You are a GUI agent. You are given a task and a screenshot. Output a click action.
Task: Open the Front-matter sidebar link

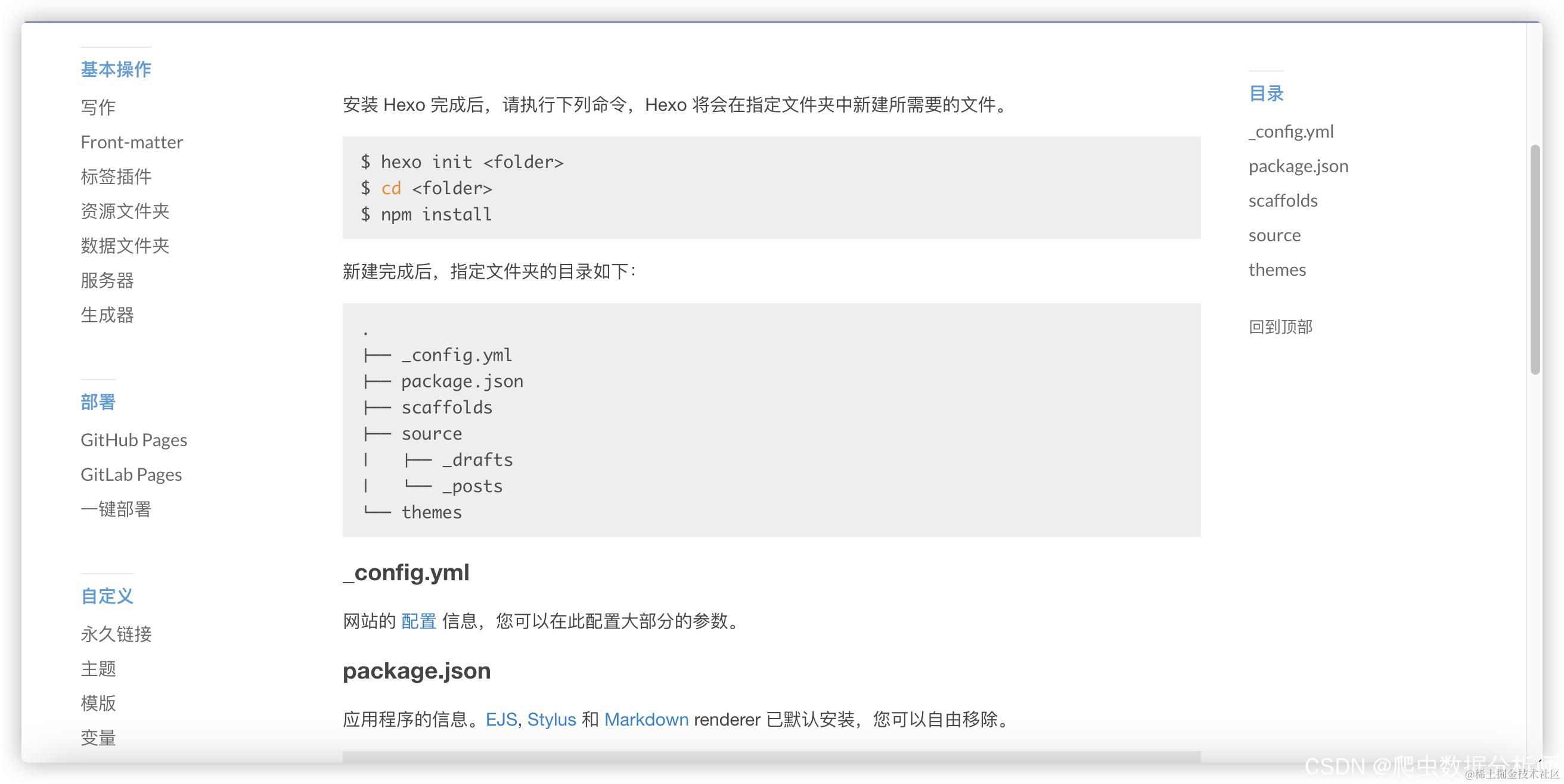[131, 142]
